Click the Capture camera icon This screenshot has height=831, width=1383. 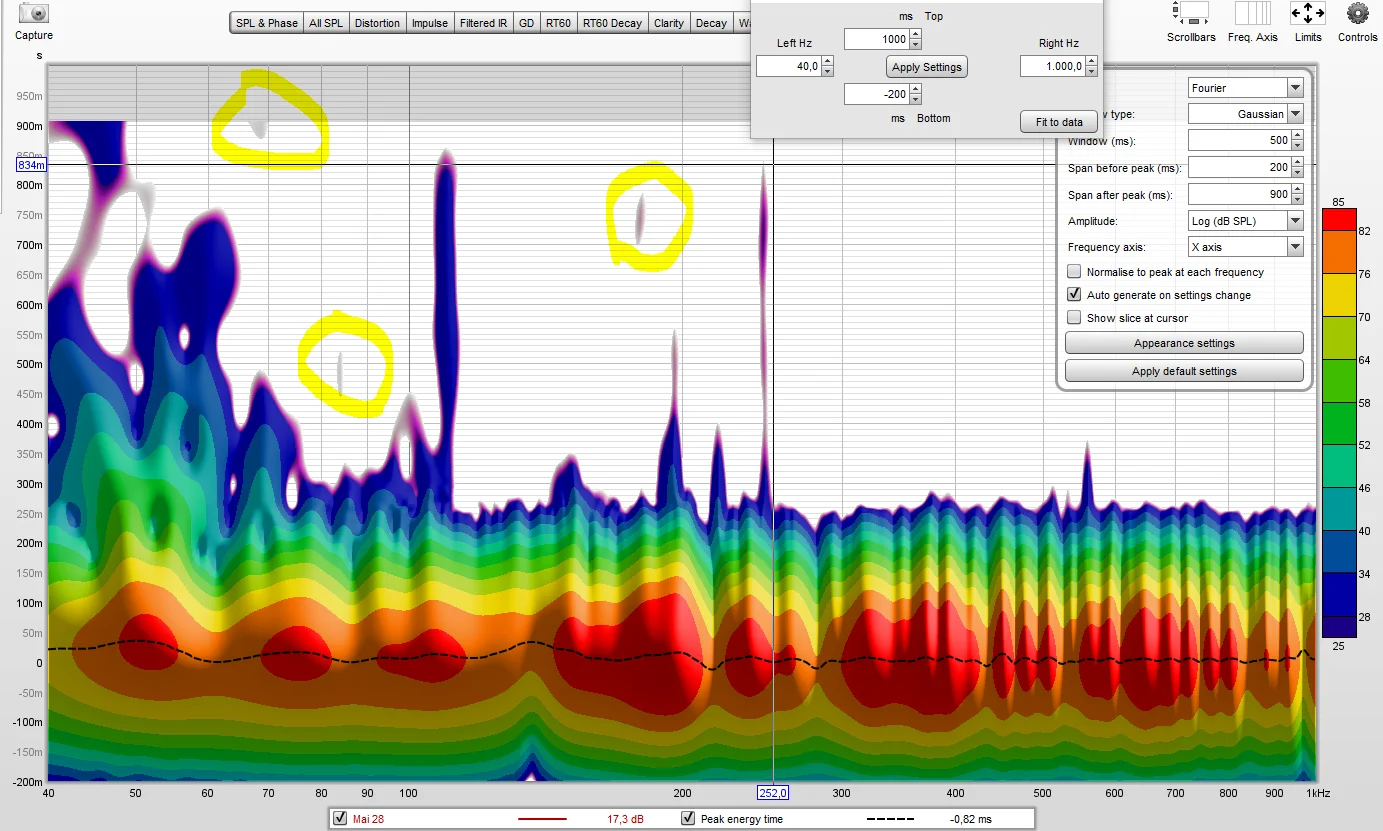34,13
